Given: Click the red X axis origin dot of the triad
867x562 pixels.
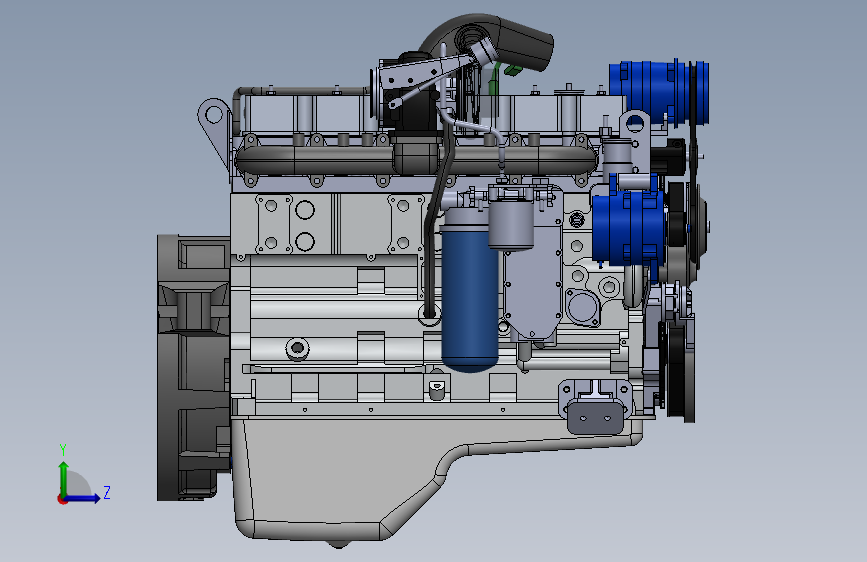Looking at the screenshot, I should pos(61,499).
